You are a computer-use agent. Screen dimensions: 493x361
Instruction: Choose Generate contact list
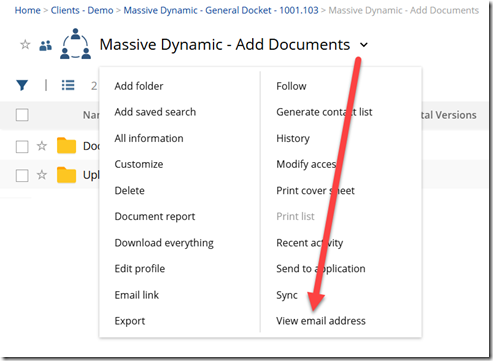(324, 112)
